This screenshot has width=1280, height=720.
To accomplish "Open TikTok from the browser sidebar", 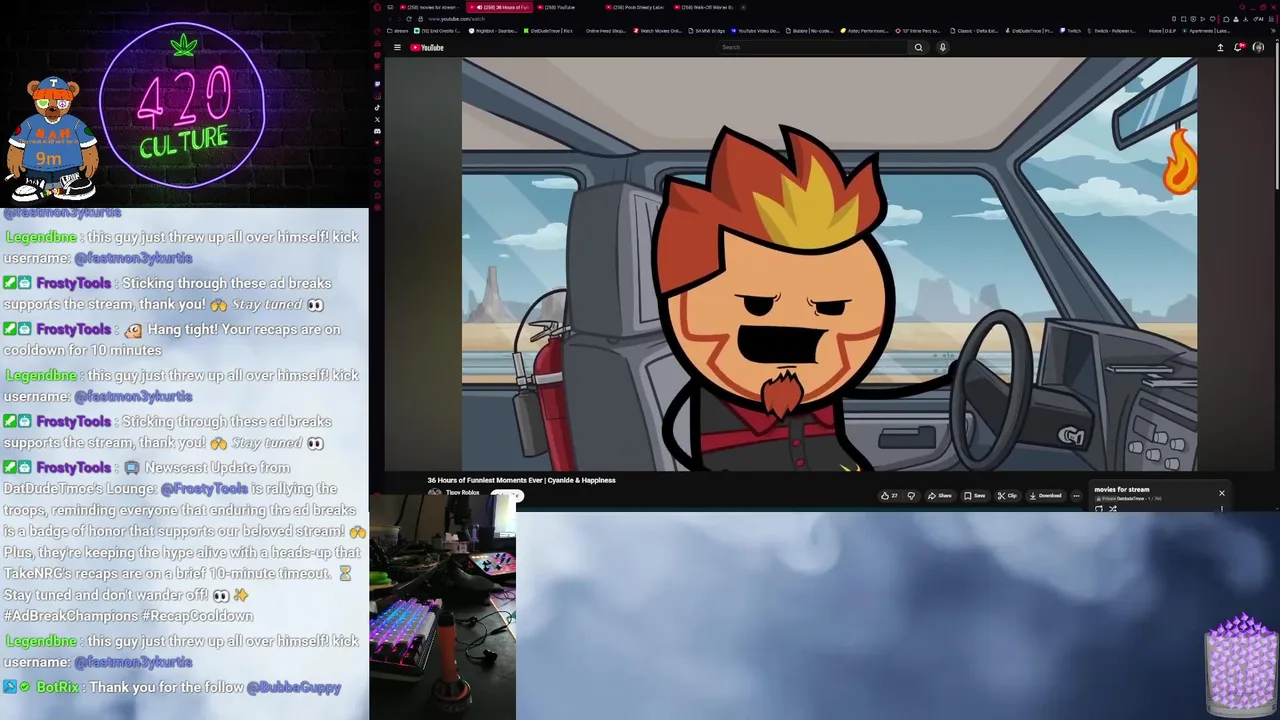I will (x=377, y=108).
